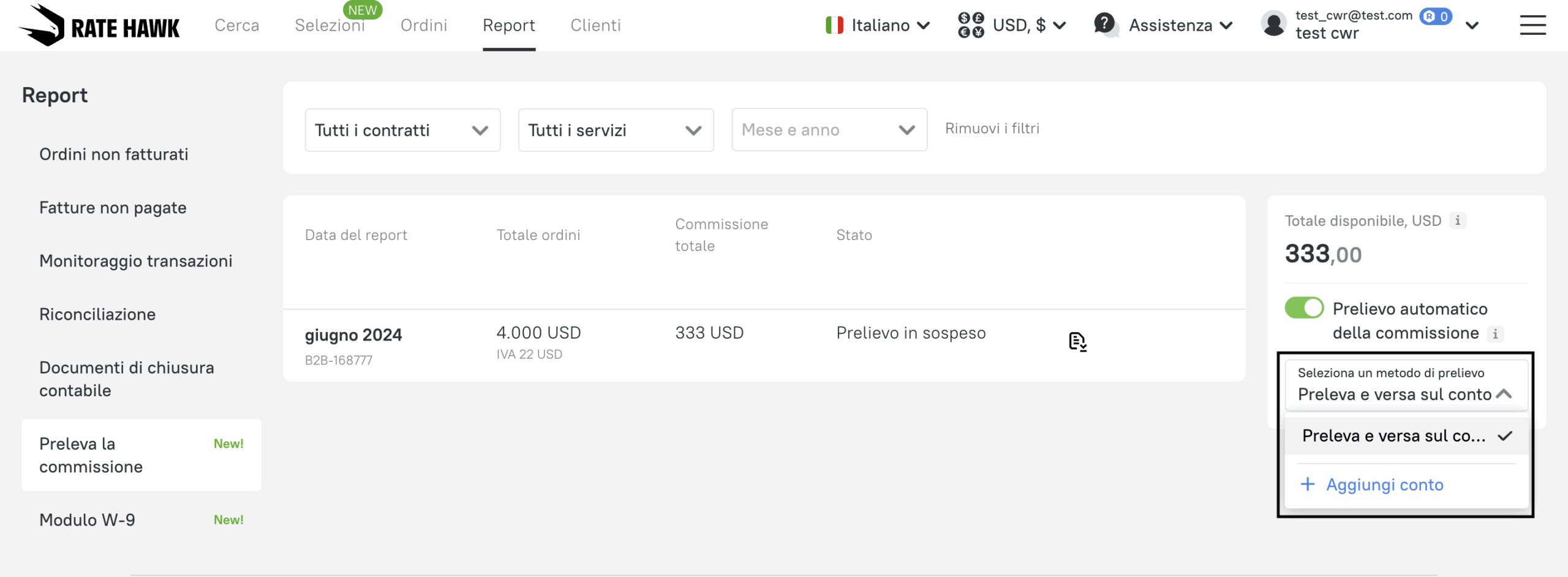Click info icon beside Prelievo automatico della commissione
The width and height of the screenshot is (1568, 577).
pos(1495,334)
